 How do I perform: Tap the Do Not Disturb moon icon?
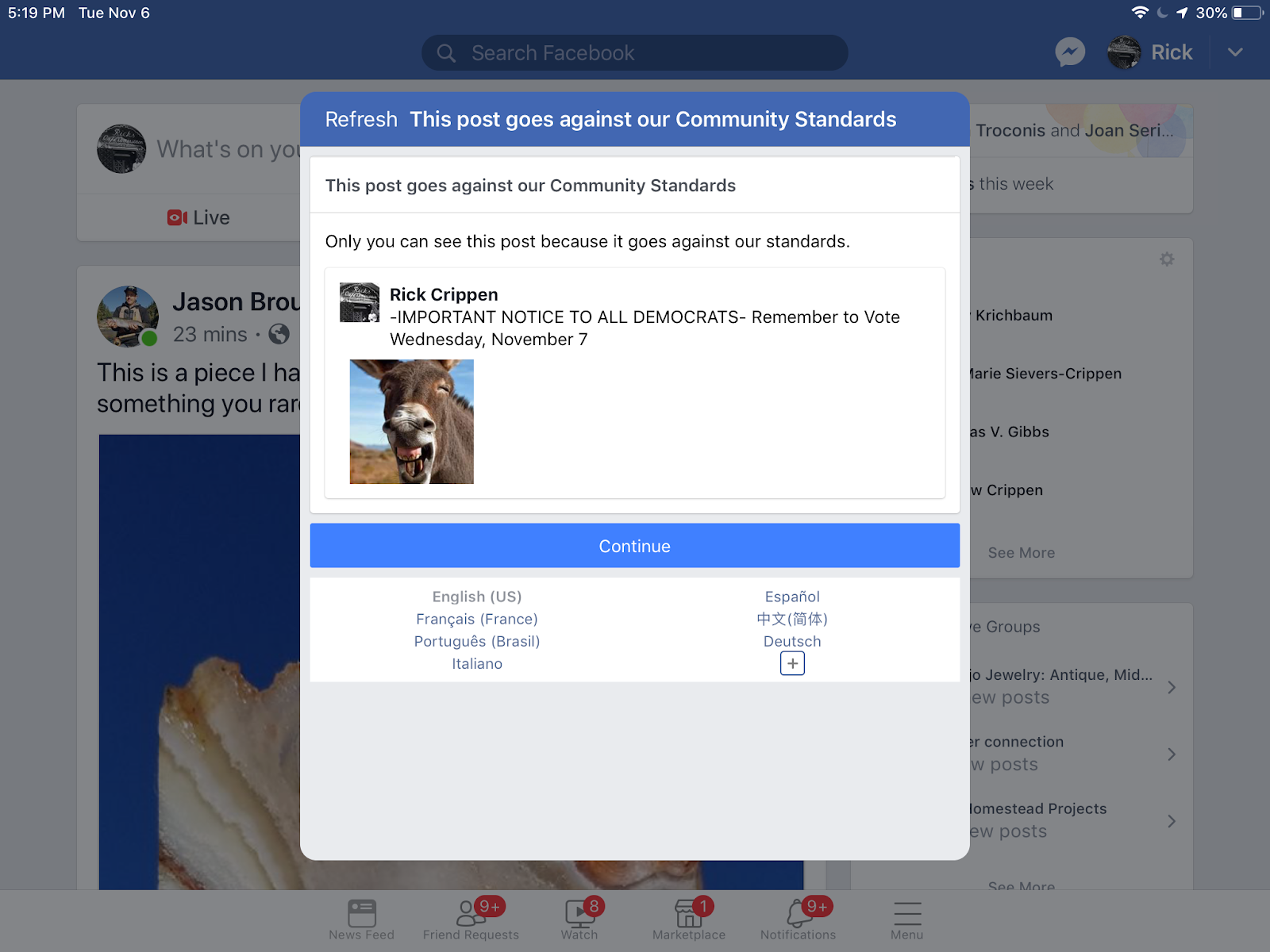point(1163,13)
